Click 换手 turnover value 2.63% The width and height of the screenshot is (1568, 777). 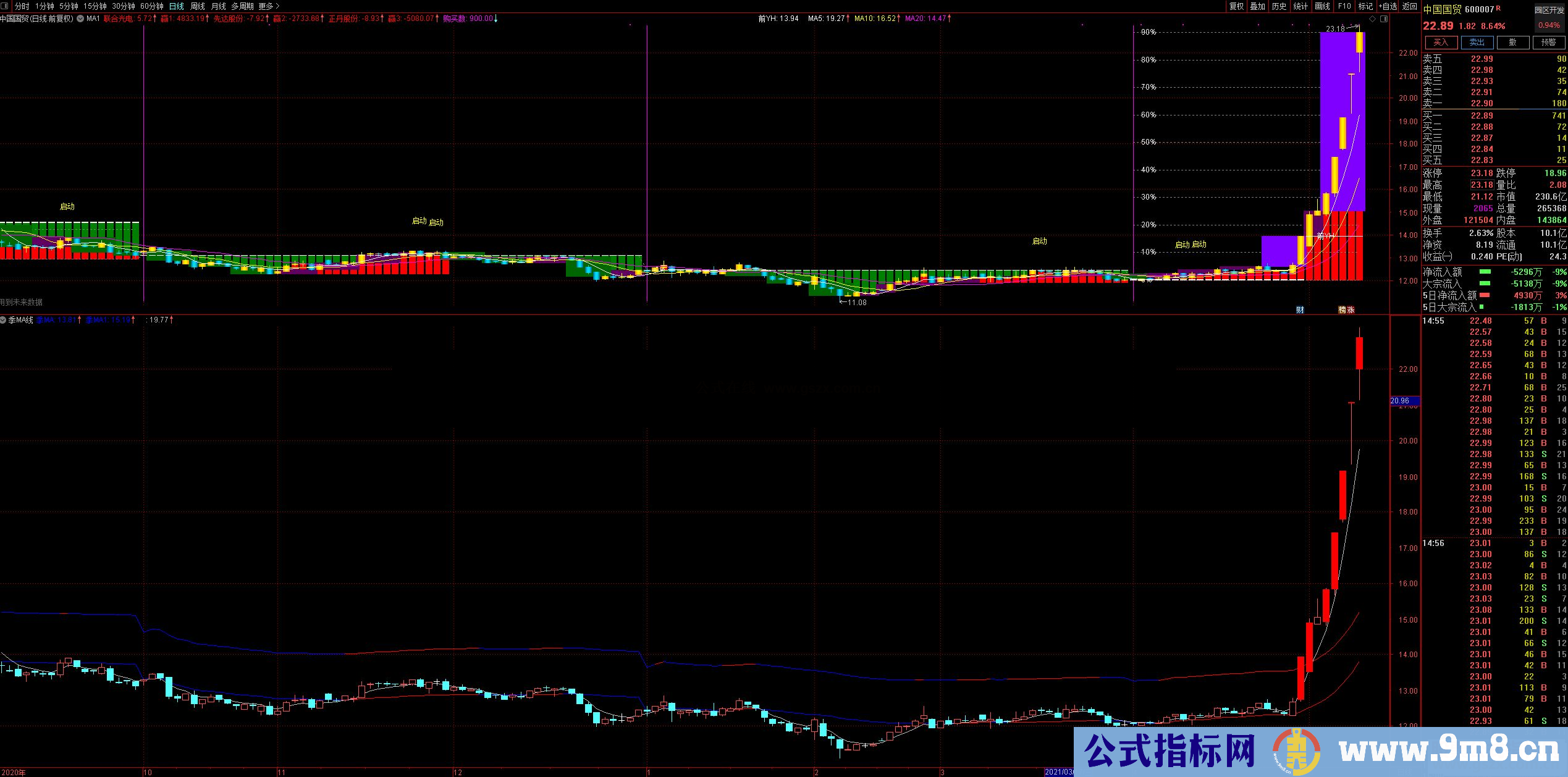click(1482, 233)
